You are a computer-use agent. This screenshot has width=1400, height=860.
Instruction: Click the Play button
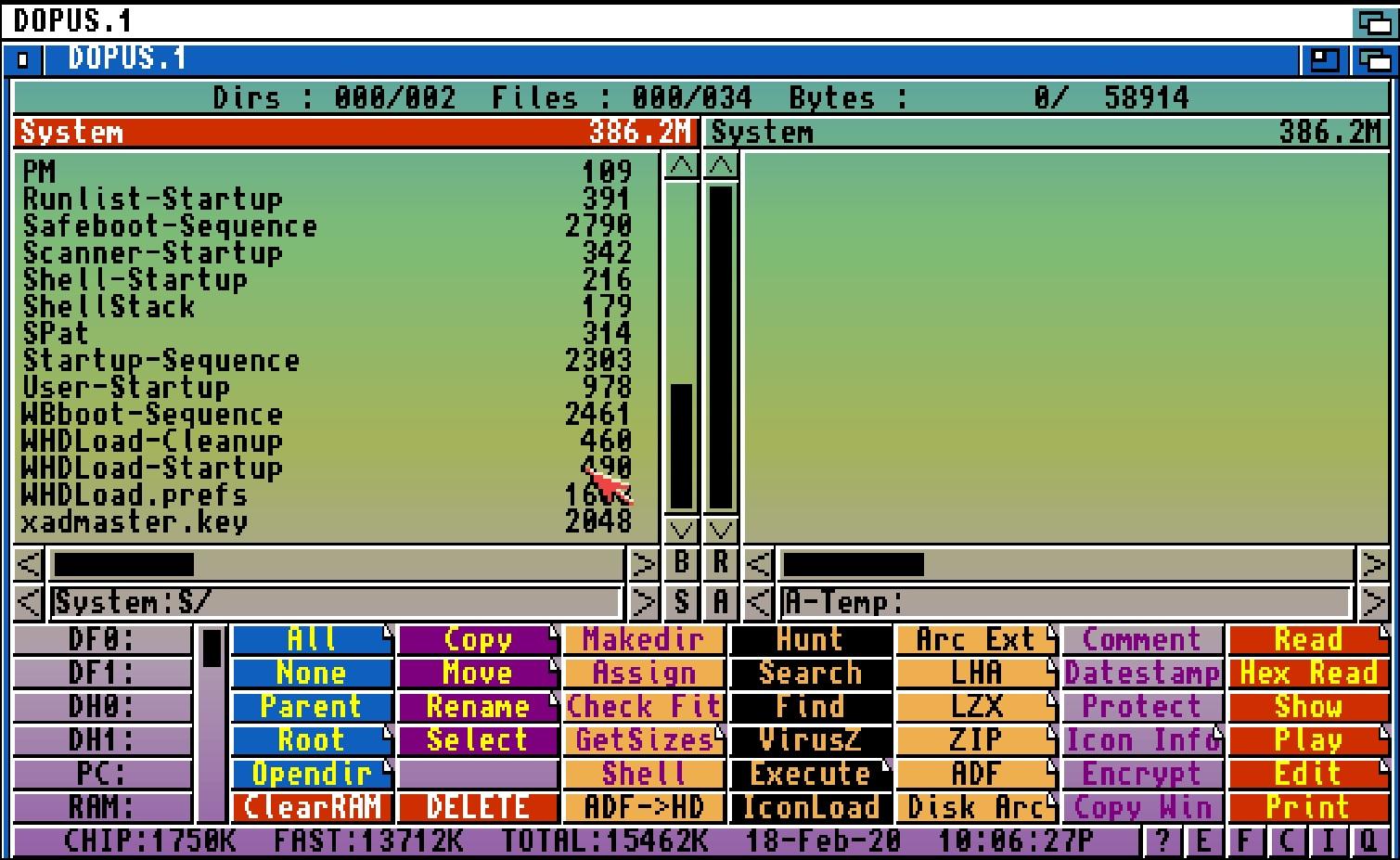(1309, 739)
